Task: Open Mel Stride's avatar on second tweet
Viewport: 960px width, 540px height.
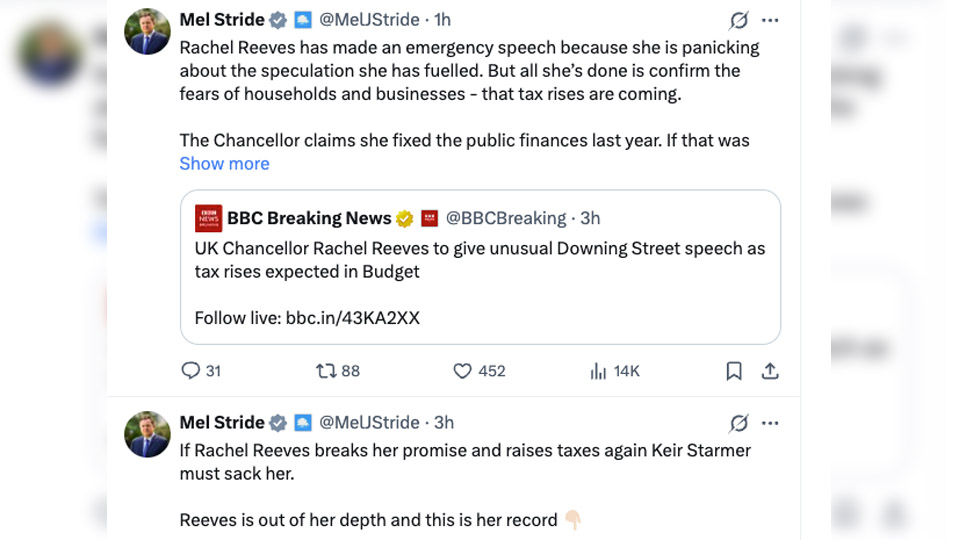Action: coord(147,434)
